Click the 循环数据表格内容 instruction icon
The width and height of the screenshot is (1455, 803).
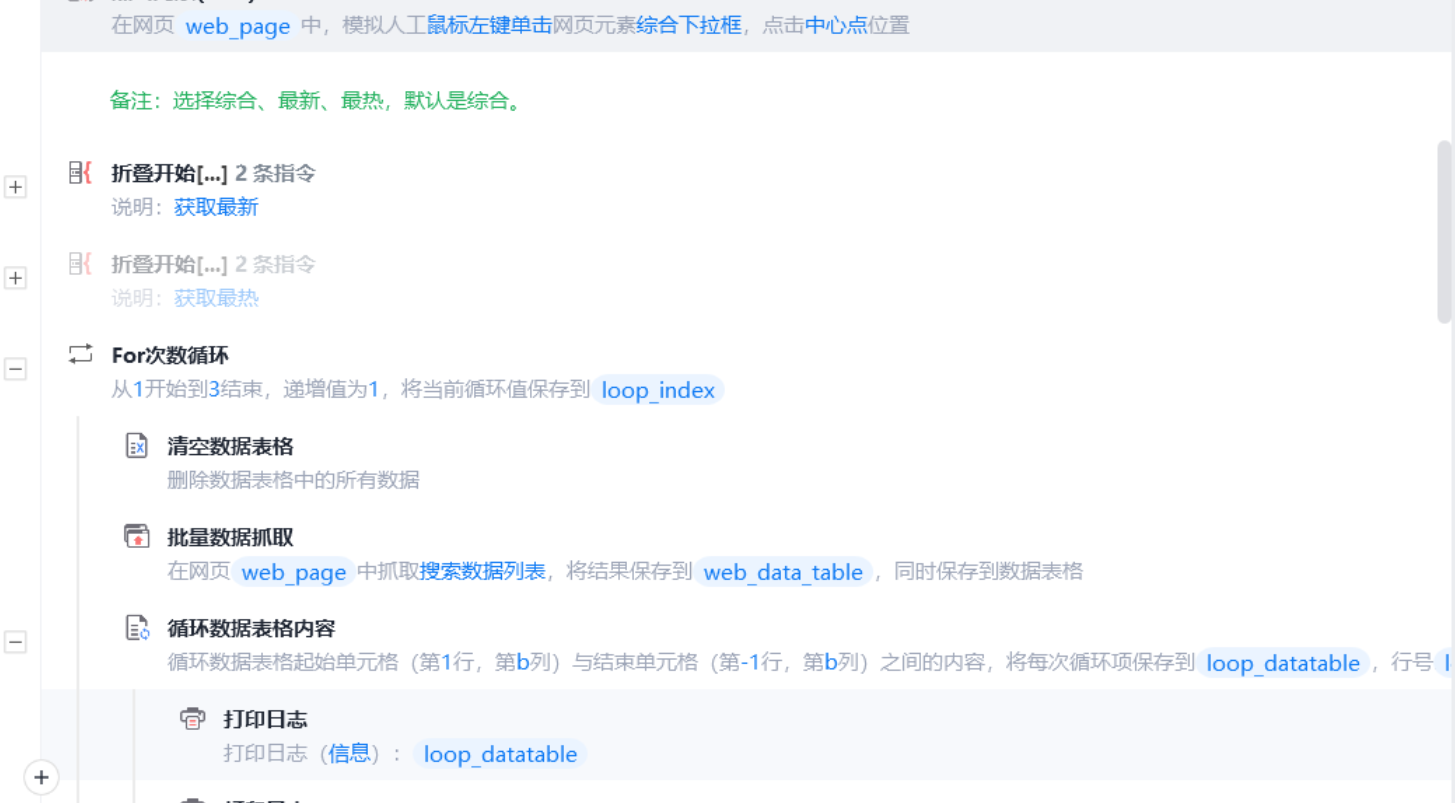(x=136, y=628)
